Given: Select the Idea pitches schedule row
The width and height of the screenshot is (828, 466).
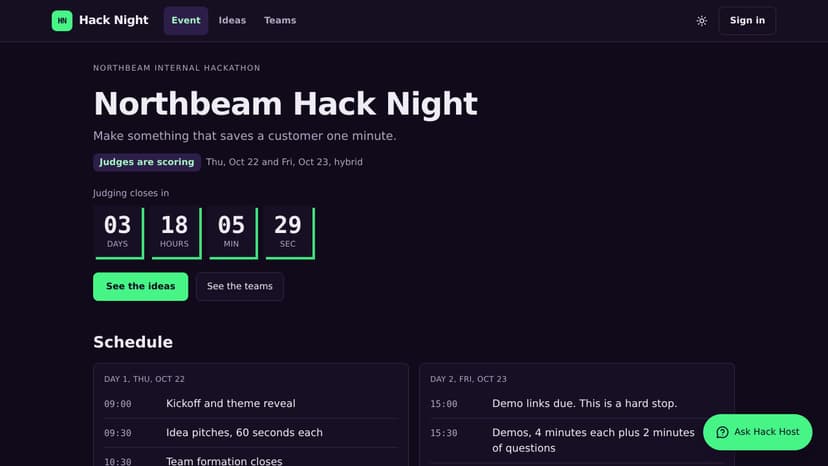Looking at the screenshot, I should point(251,433).
